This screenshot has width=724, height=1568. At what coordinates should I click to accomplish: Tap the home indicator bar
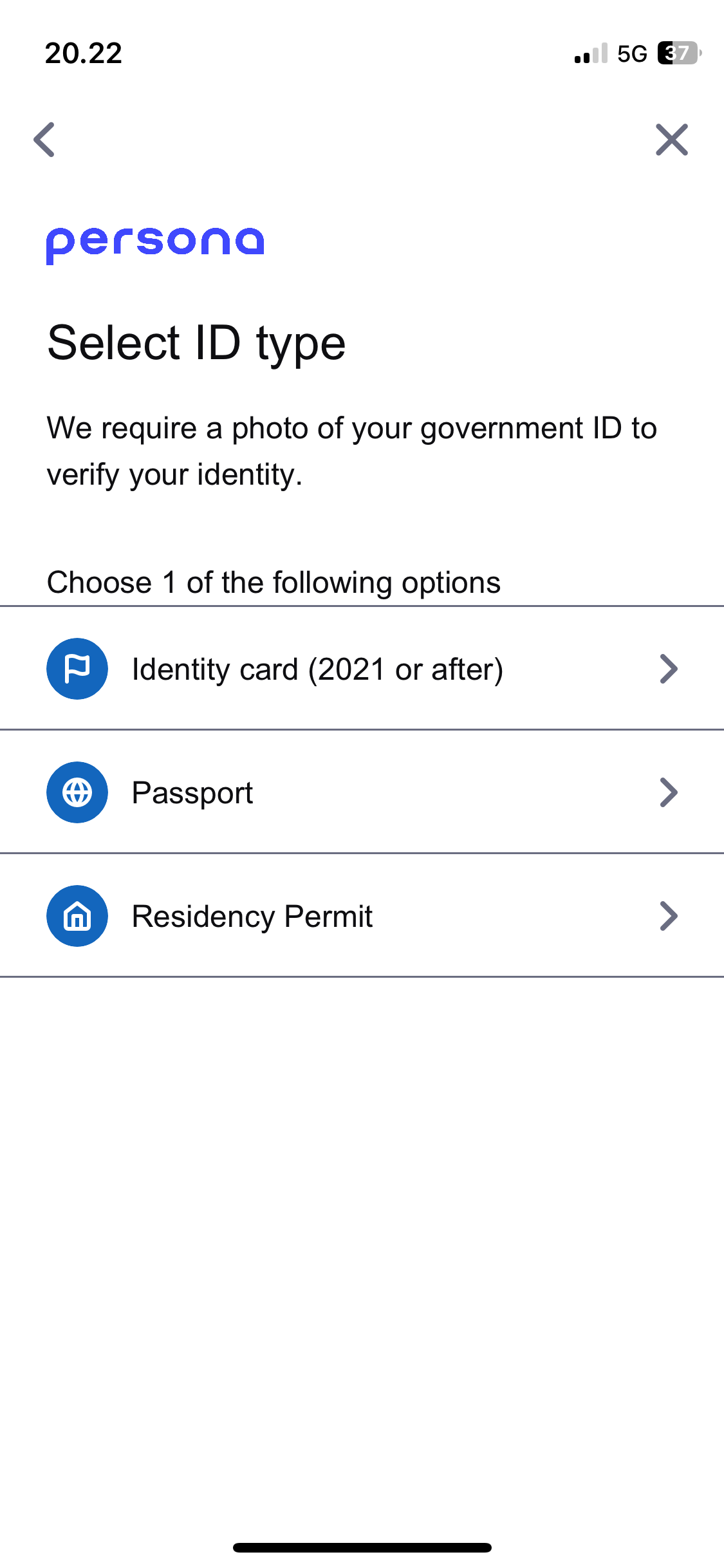pos(362,1547)
